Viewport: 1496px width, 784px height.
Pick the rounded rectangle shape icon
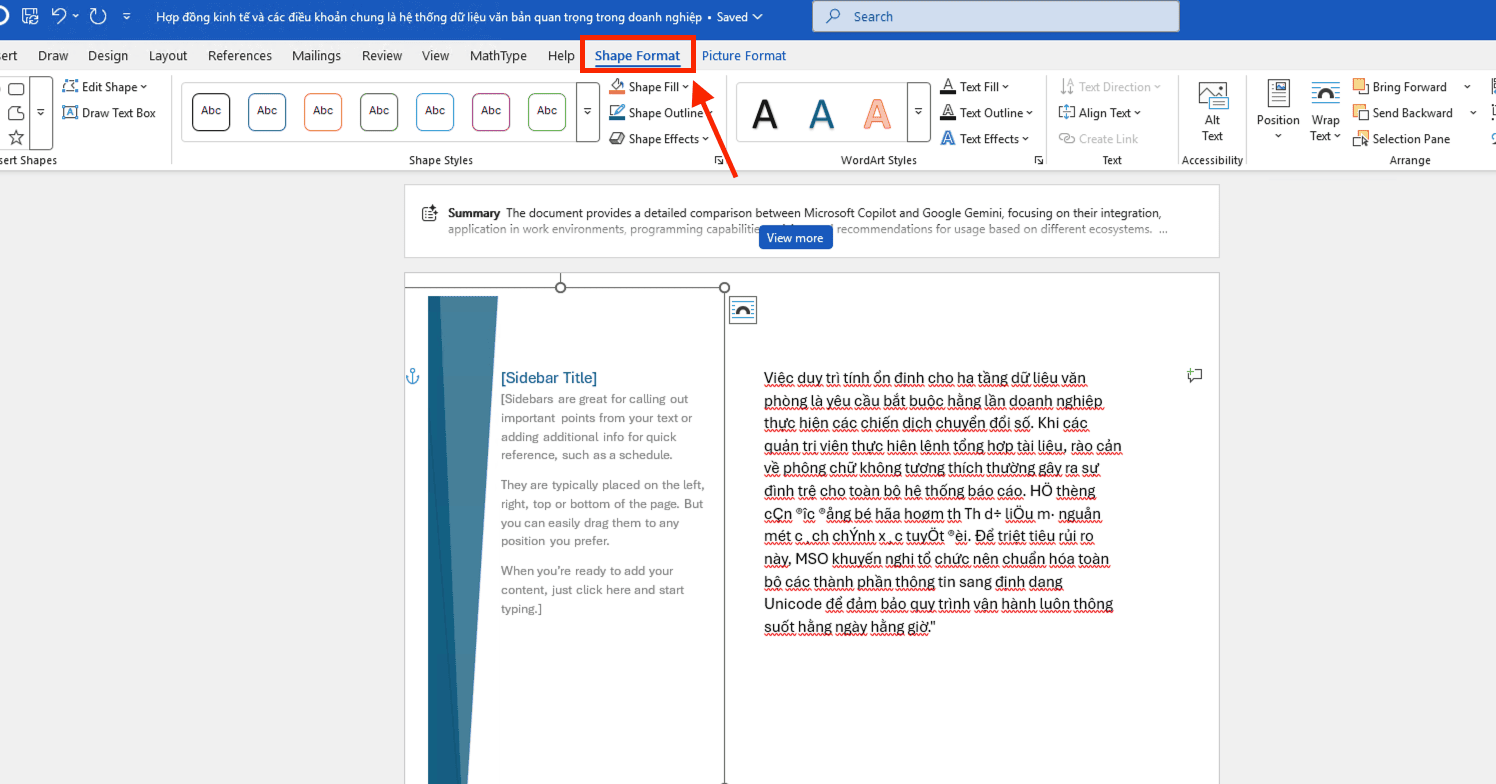click(16, 90)
